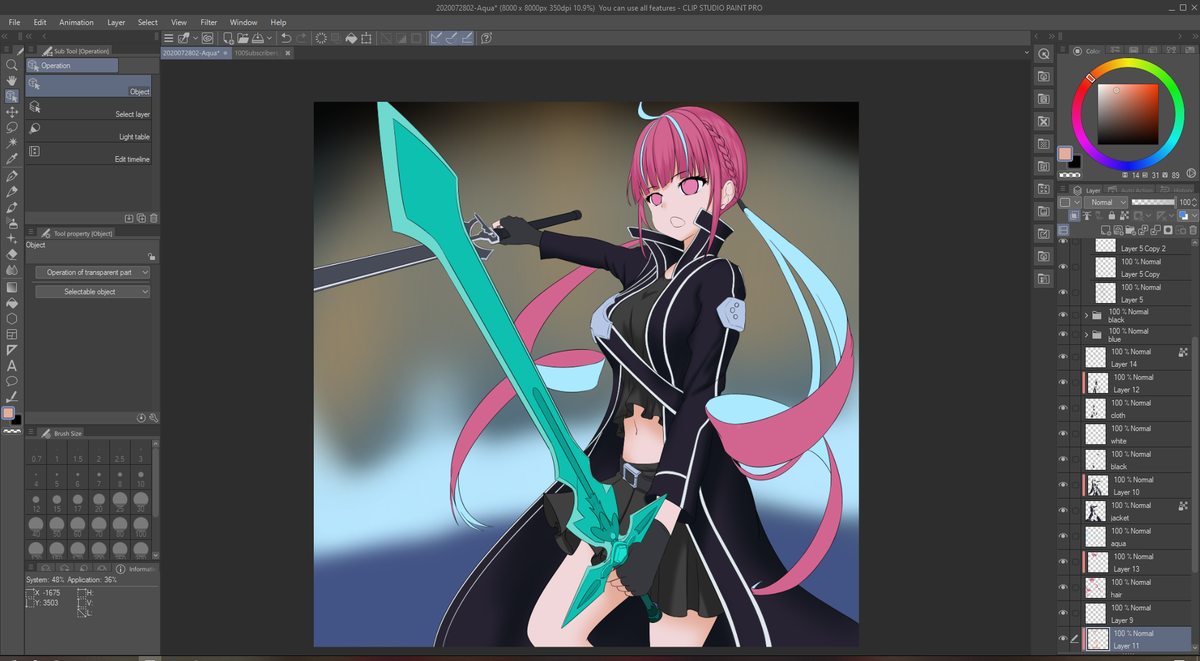Select the Ruler tool
Viewport: 1200px width, 661px height.
coord(12,350)
